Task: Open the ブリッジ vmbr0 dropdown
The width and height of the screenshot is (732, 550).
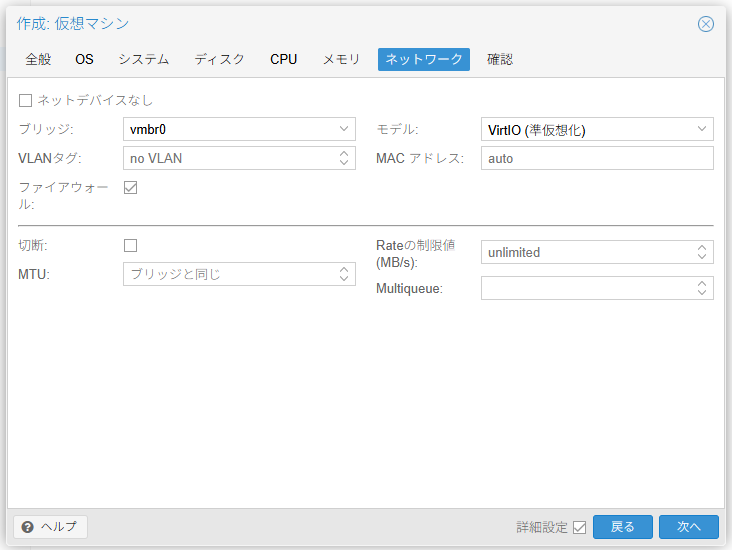Action: coord(344,129)
